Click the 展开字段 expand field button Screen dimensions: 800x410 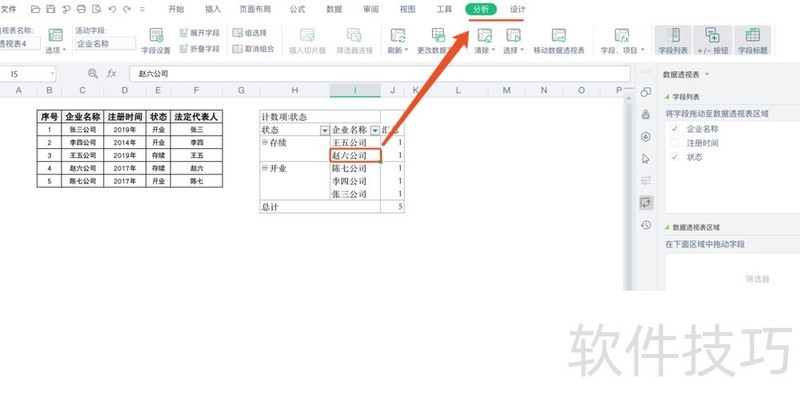199,33
